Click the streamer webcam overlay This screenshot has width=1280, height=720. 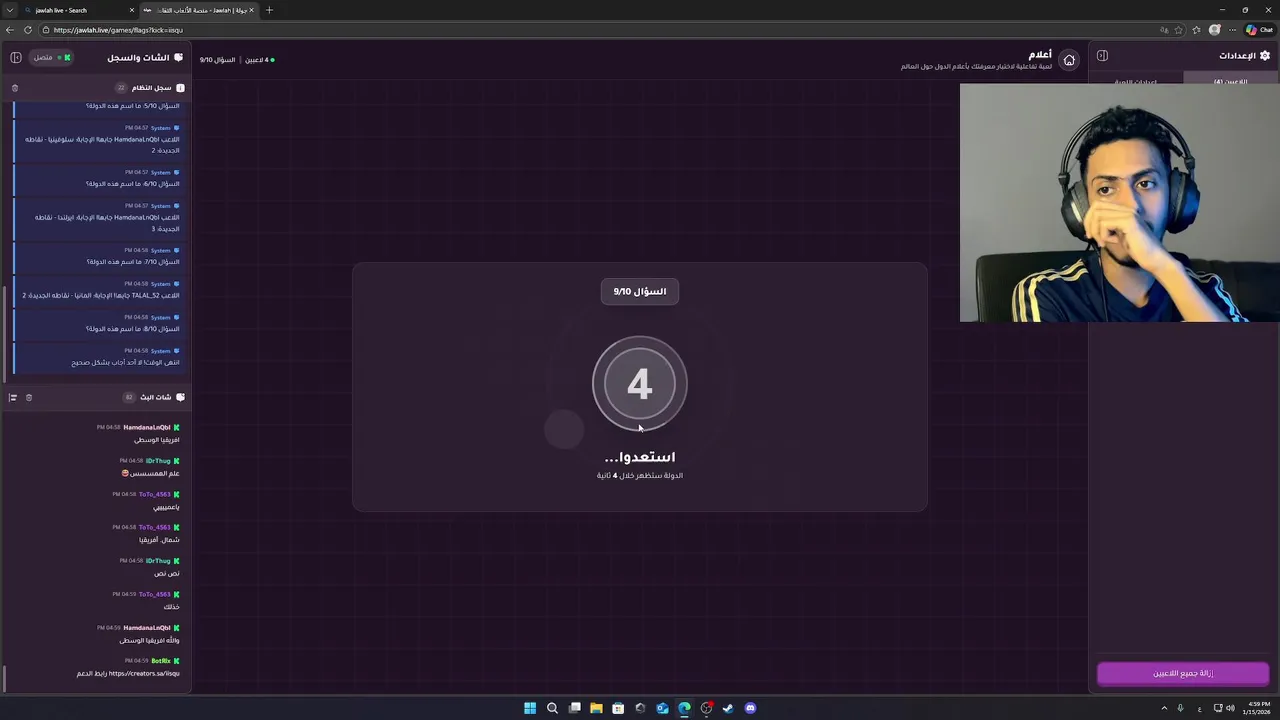click(1119, 203)
